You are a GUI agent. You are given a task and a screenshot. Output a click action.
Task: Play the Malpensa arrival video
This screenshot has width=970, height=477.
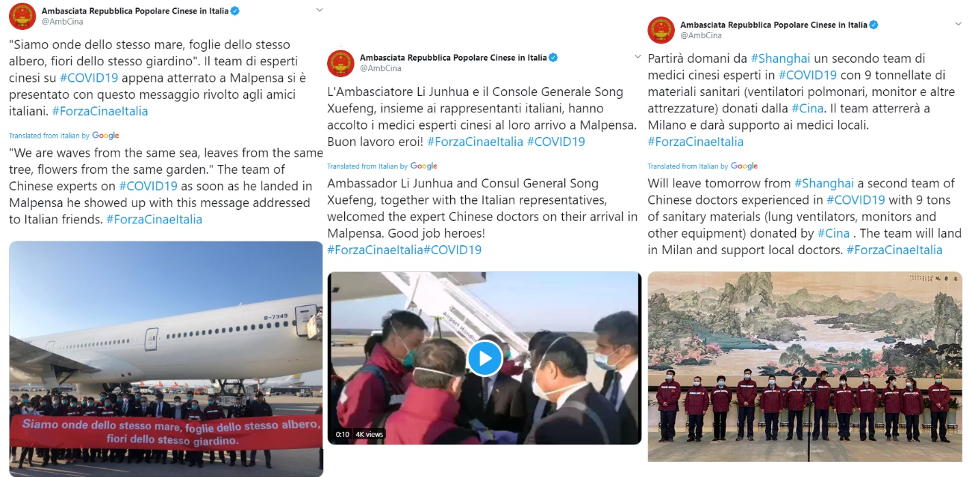pyautogui.click(x=484, y=358)
